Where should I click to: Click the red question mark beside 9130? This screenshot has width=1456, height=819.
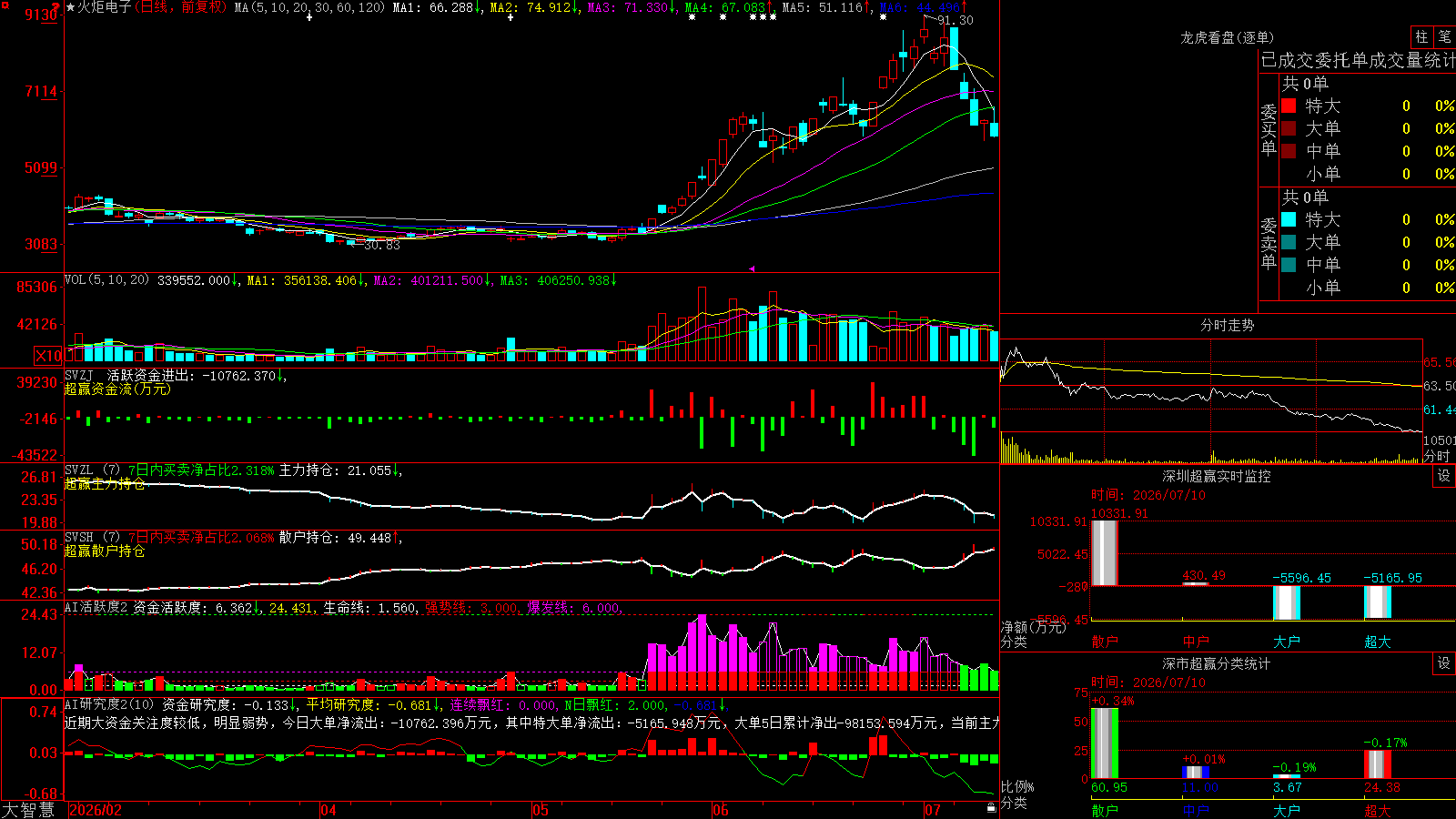pos(57,7)
